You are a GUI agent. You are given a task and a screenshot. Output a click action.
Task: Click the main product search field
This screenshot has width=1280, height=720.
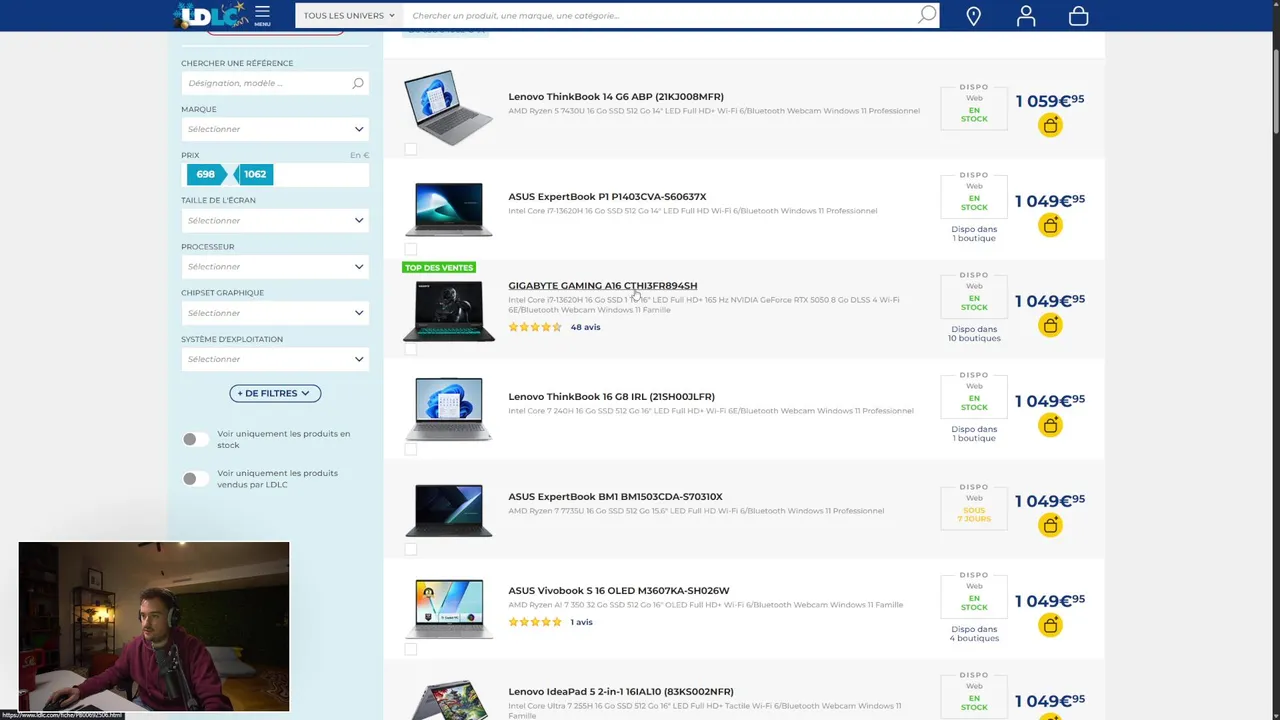point(660,15)
